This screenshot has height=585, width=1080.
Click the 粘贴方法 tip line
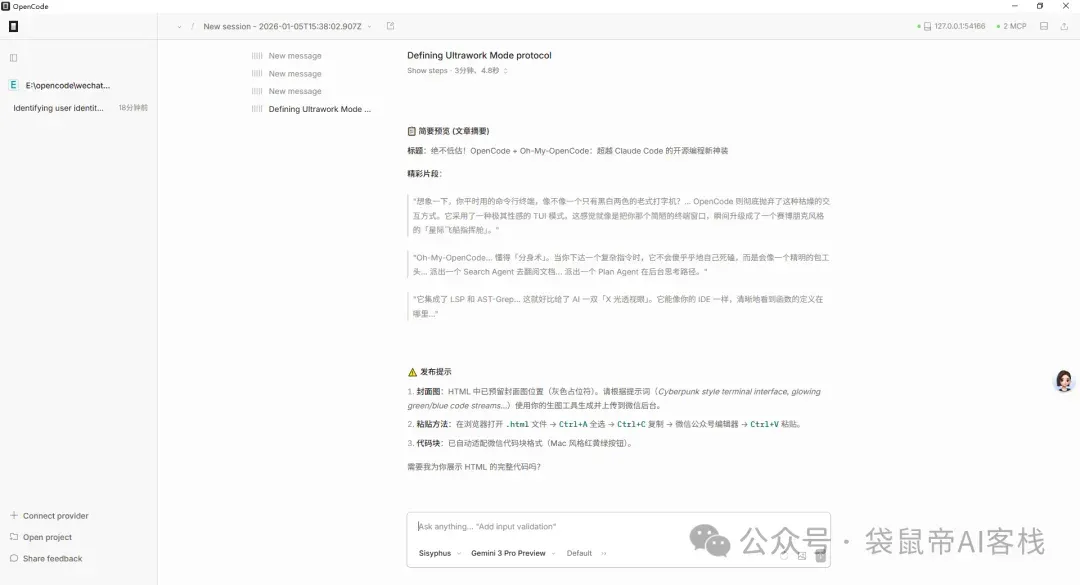pyautogui.click(x=604, y=424)
